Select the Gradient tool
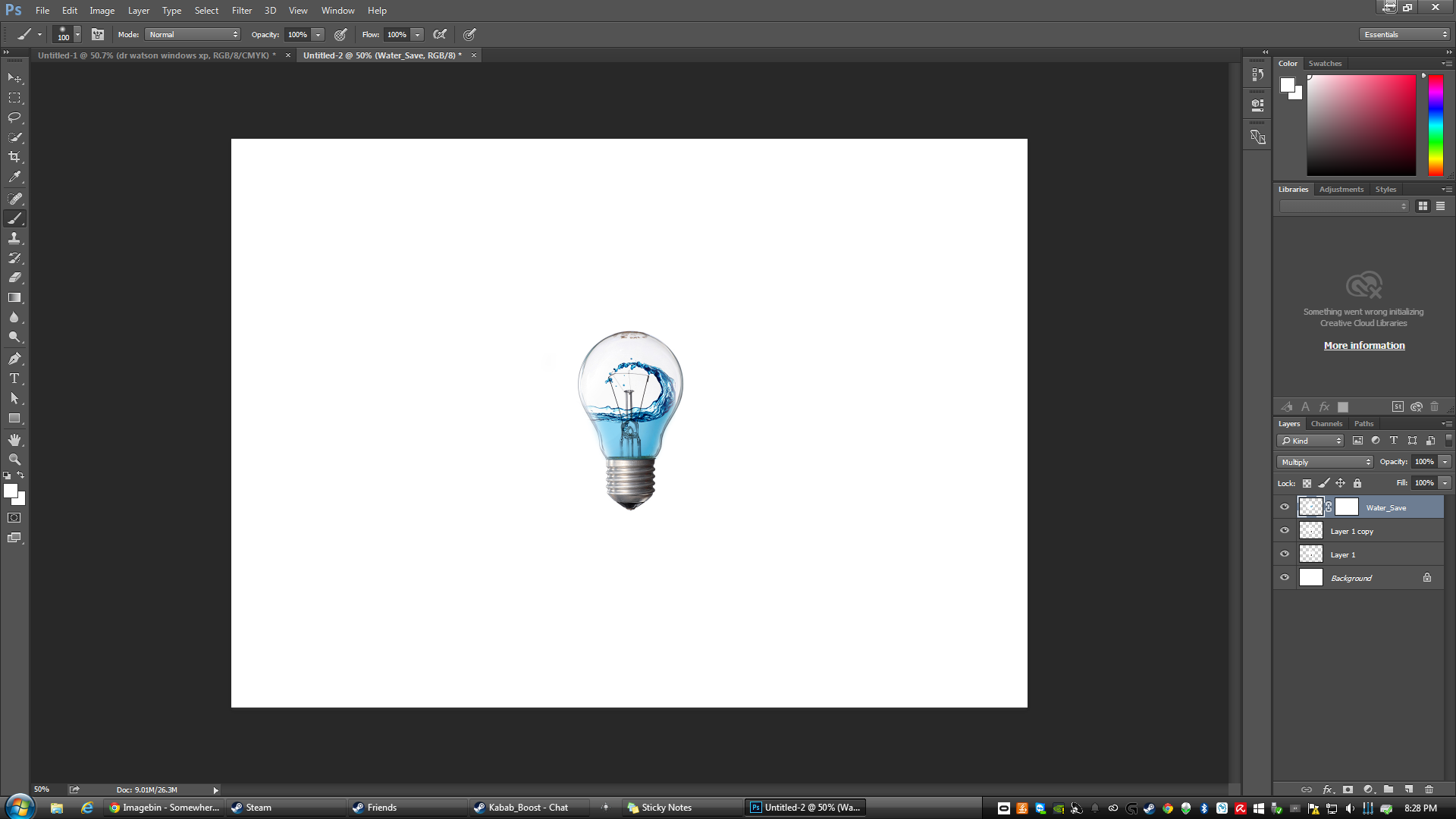The height and width of the screenshot is (819, 1456). point(14,297)
